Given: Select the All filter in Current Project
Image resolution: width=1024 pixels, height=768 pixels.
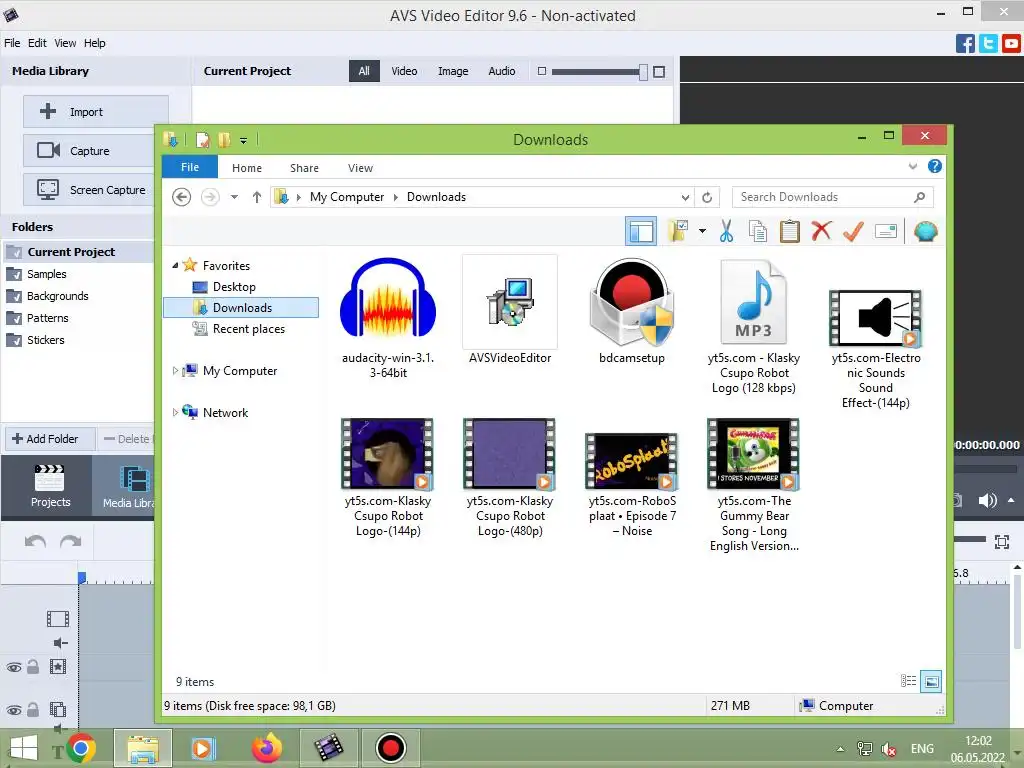Looking at the screenshot, I should click(x=364, y=71).
